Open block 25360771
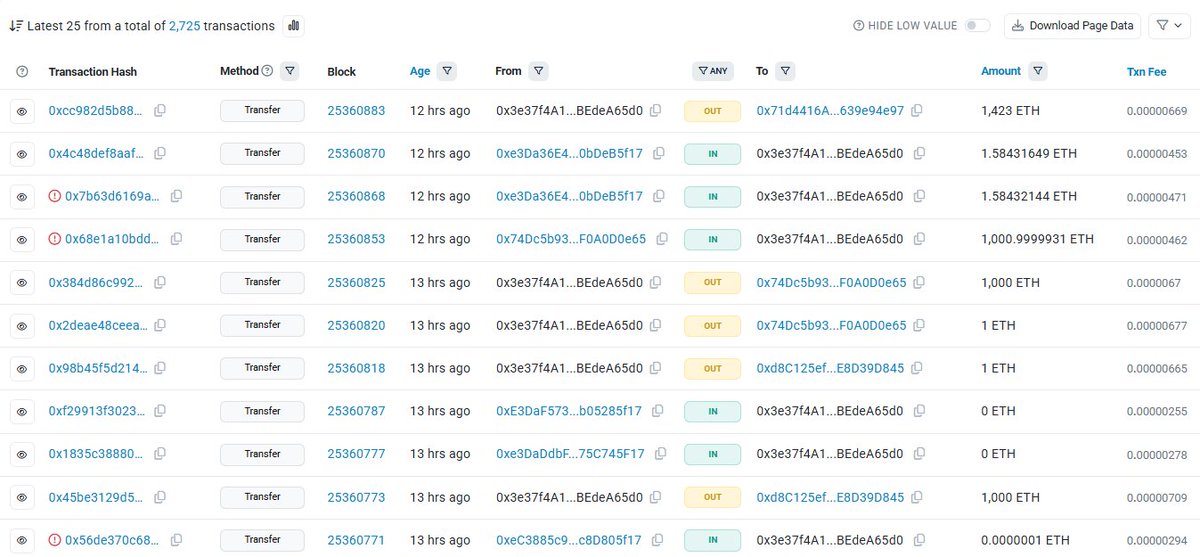This screenshot has width=1200, height=557. point(356,540)
